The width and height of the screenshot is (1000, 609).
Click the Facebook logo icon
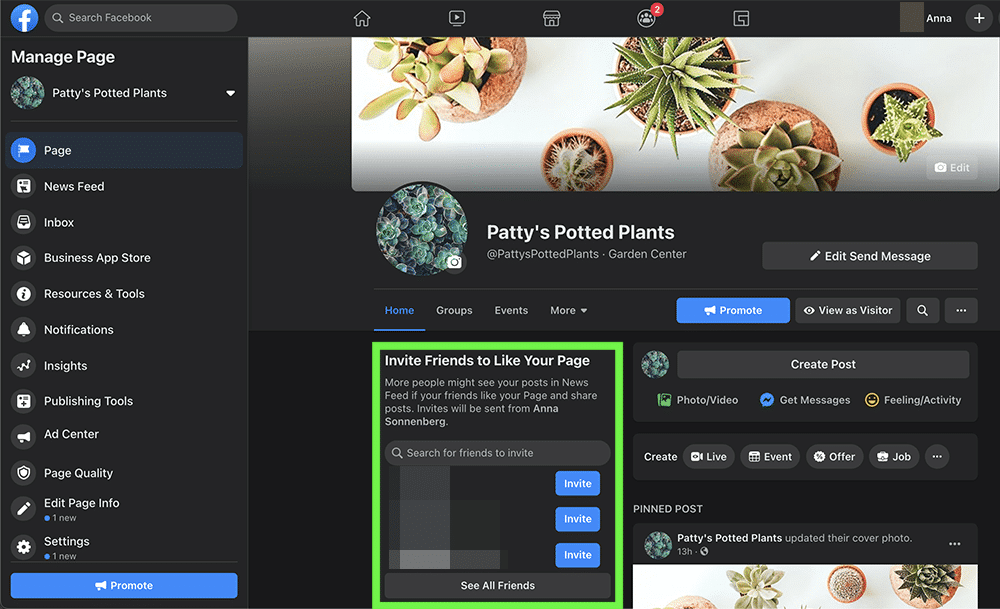pyautogui.click(x=24, y=18)
